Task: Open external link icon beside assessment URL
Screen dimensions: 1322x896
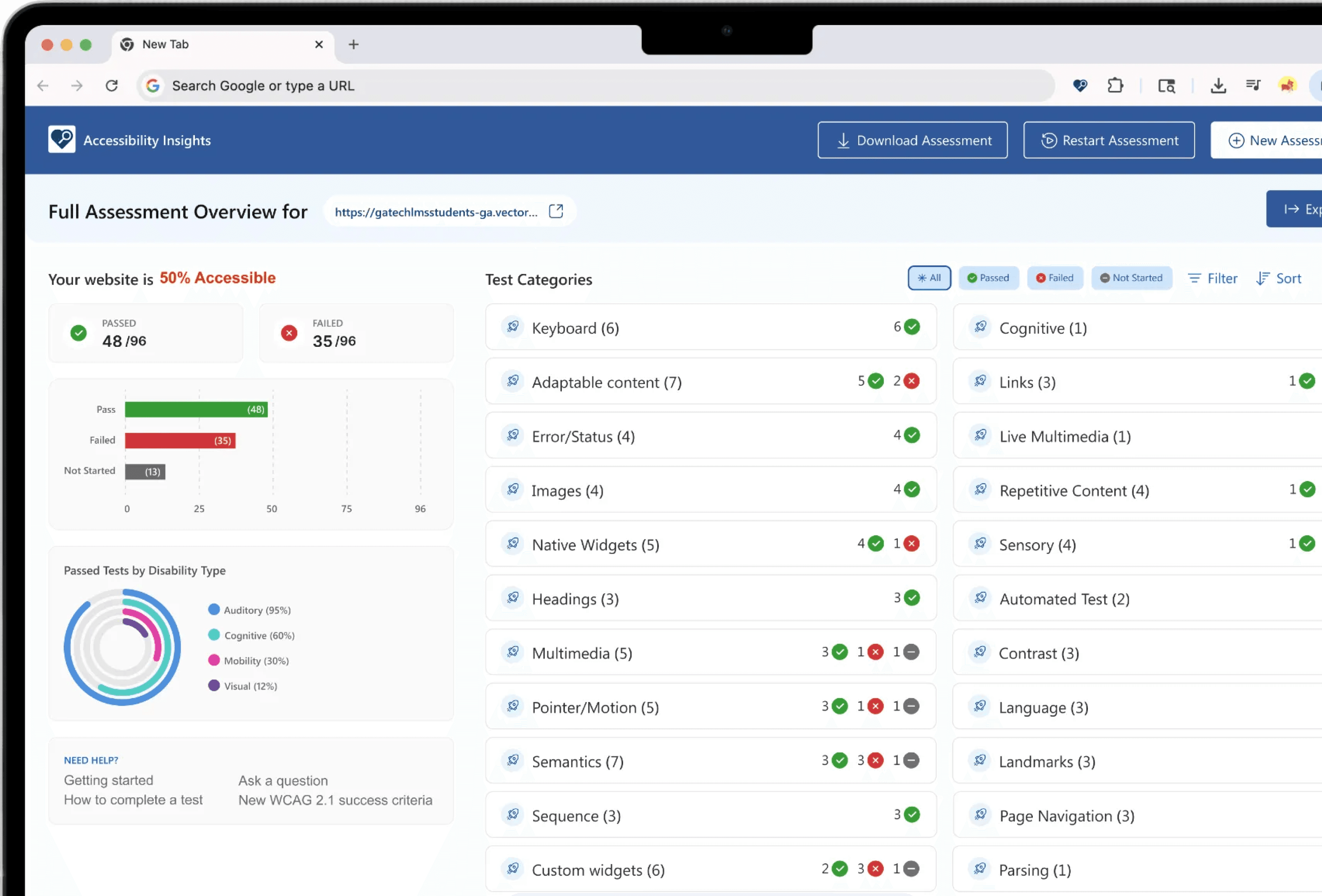Action: [556, 212]
